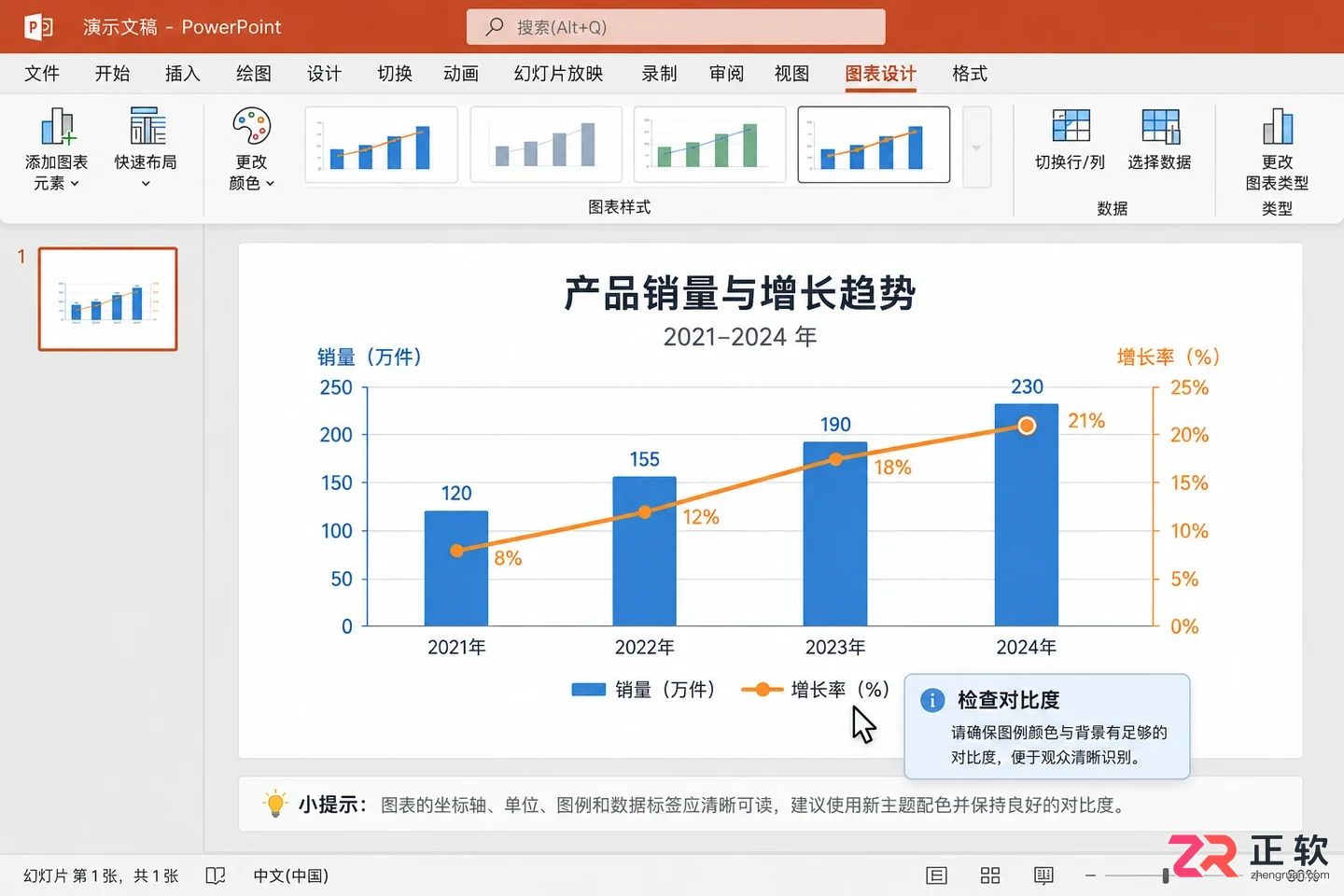Switch to the 格式 ribbon tab
1344x896 pixels.
pos(970,74)
